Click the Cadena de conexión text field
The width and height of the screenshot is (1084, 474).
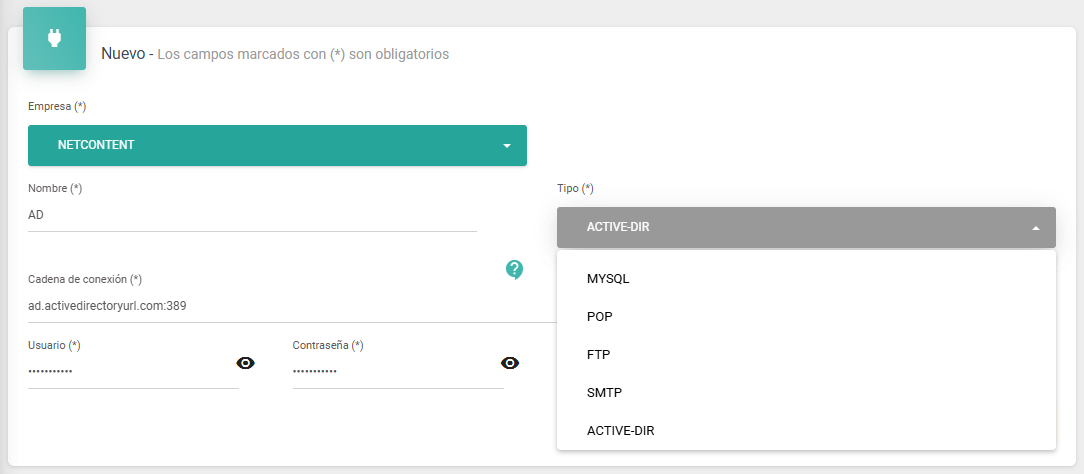click(x=292, y=306)
